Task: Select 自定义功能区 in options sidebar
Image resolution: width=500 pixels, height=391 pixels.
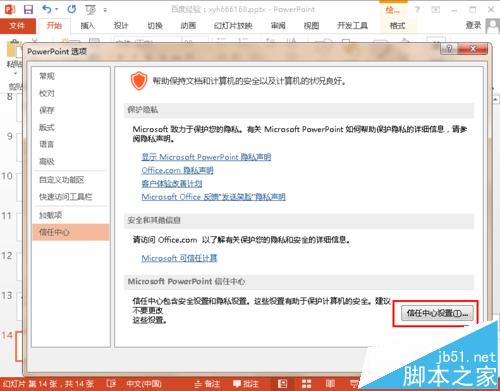Action: tap(70, 180)
